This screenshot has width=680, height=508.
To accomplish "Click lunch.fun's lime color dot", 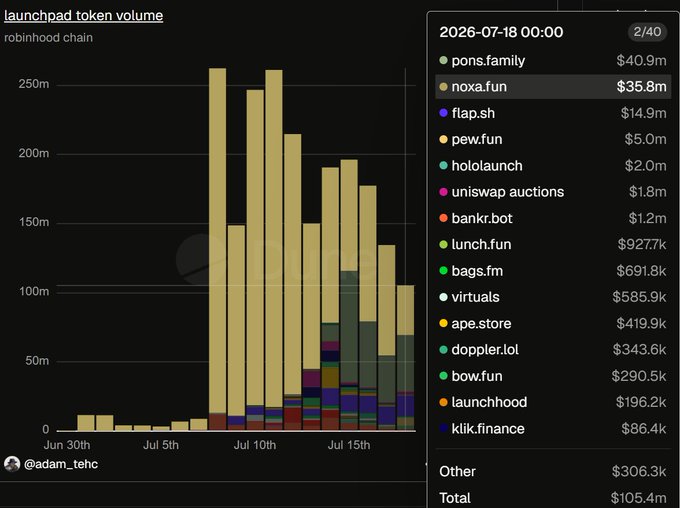I will point(443,244).
